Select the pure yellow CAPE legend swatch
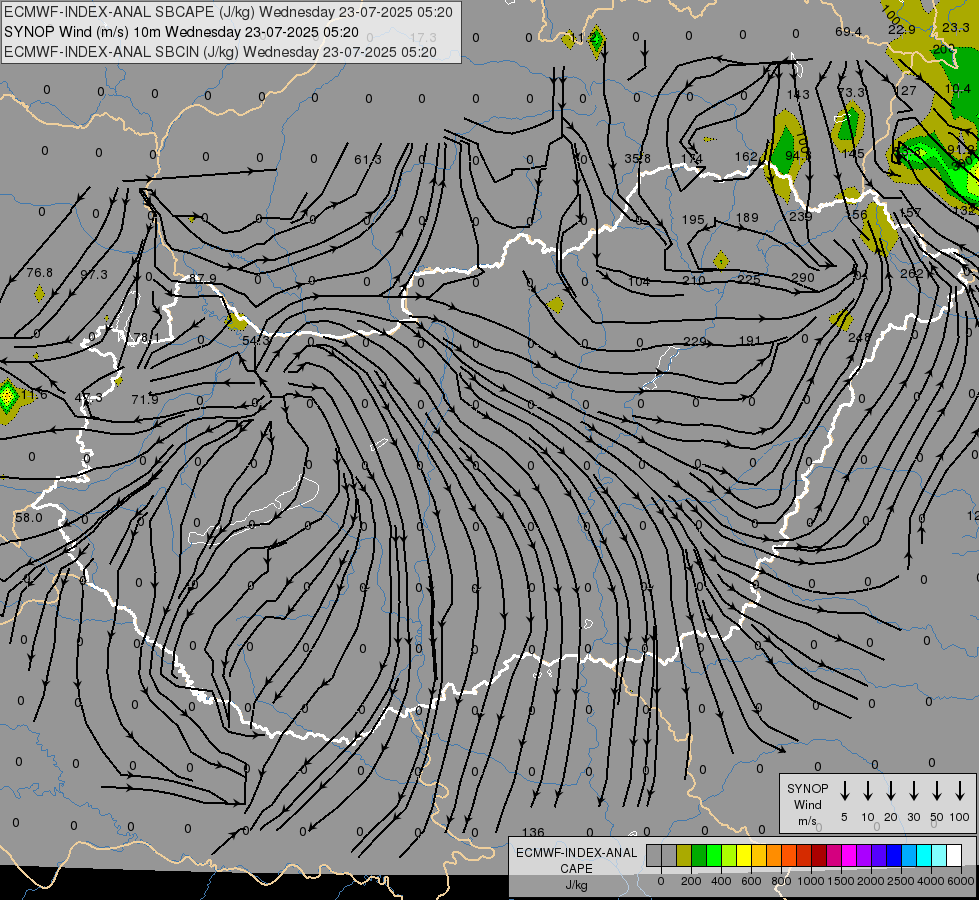This screenshot has width=979, height=900. (x=744, y=856)
